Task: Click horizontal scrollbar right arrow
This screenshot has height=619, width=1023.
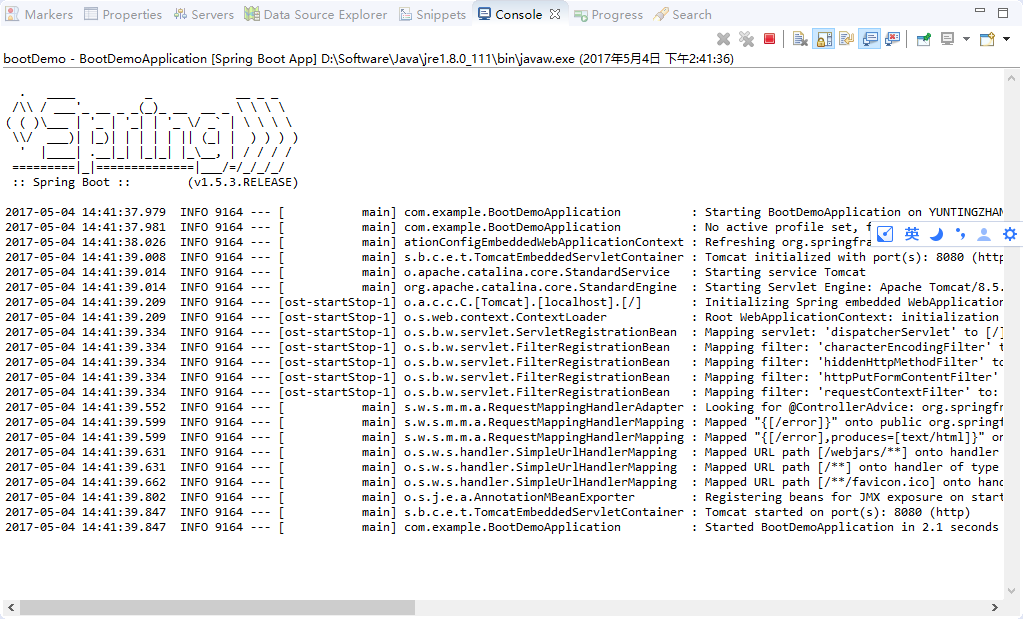Action: point(994,607)
